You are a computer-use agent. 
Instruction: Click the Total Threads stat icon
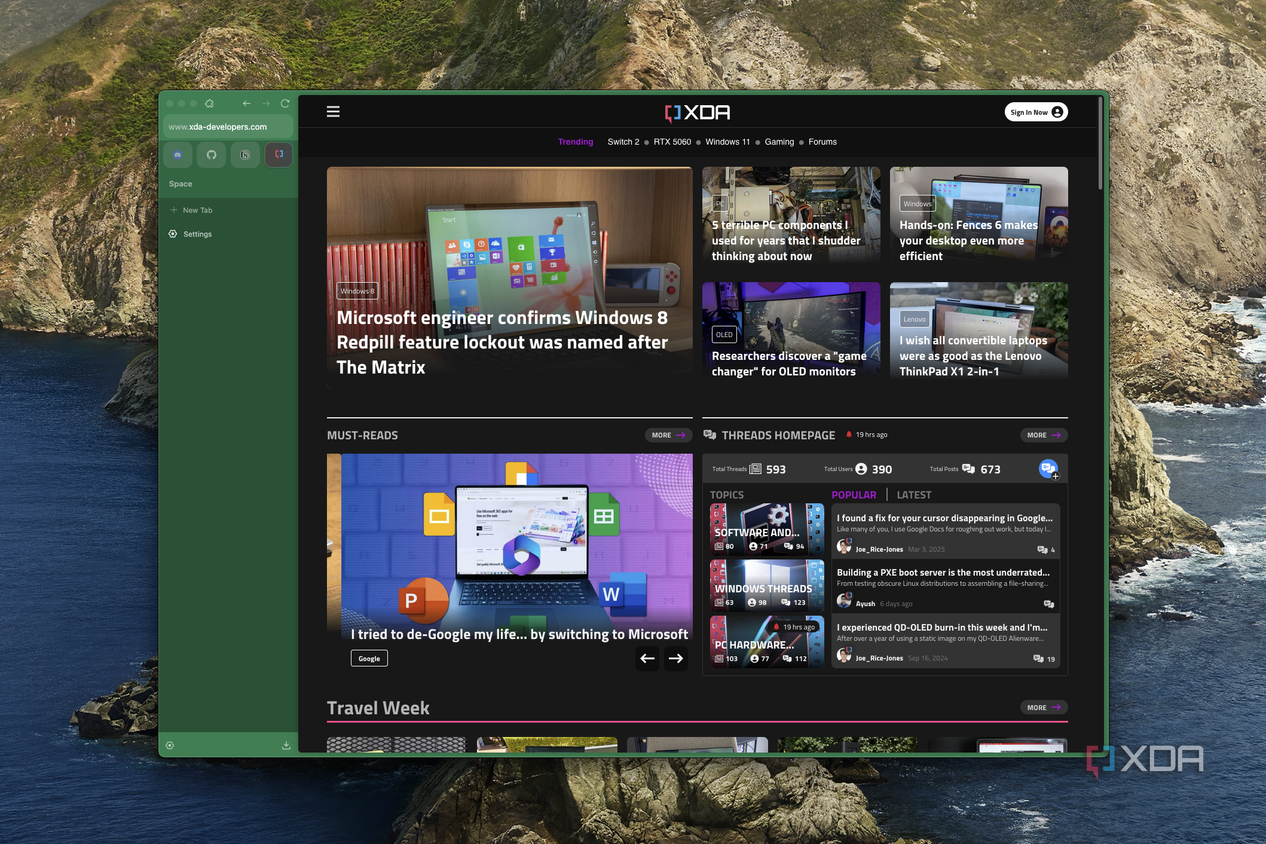[x=755, y=469]
